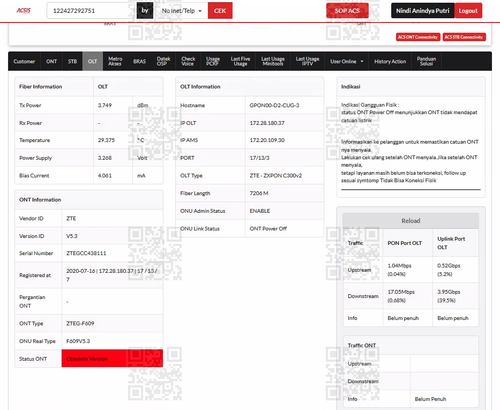
Task: Switch to the STB tab
Action: click(x=72, y=61)
